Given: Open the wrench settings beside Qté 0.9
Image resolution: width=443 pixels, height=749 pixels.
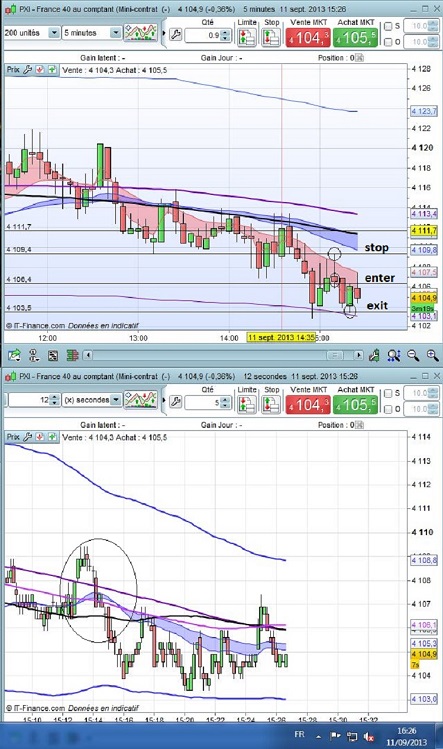Looking at the screenshot, I should point(175,34).
